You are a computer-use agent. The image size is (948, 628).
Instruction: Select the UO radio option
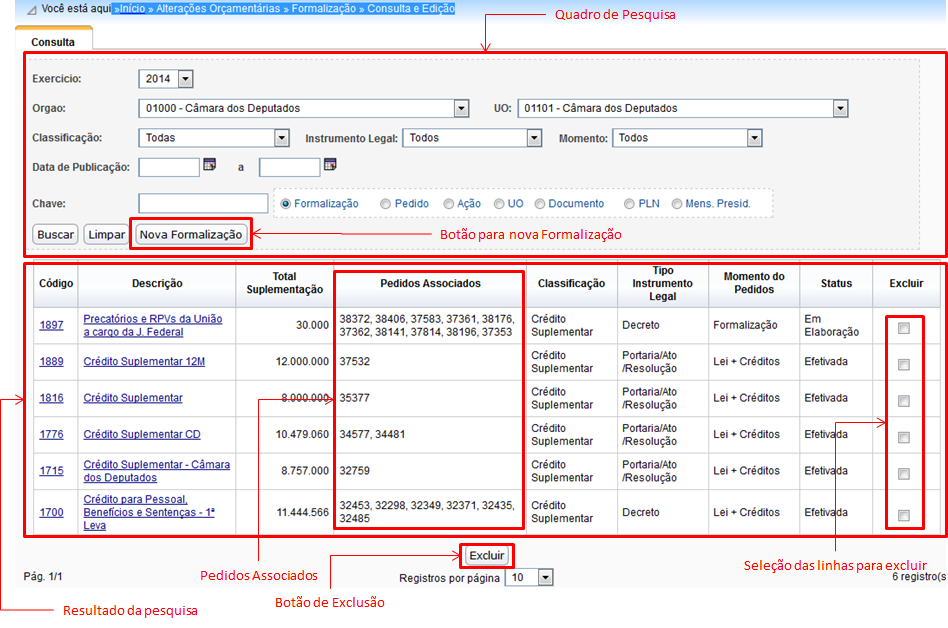(x=499, y=204)
